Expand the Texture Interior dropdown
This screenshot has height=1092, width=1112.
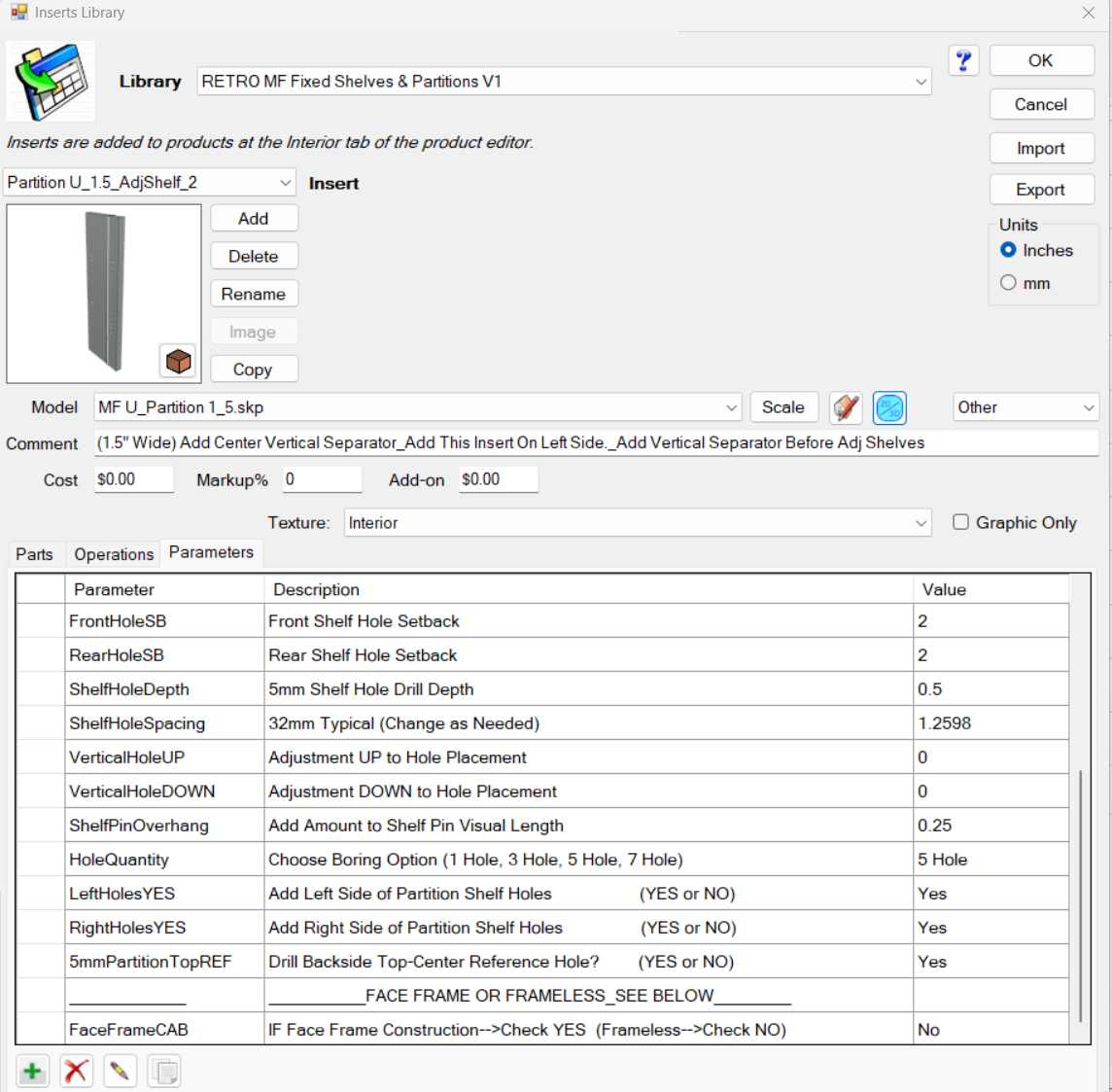(920, 523)
